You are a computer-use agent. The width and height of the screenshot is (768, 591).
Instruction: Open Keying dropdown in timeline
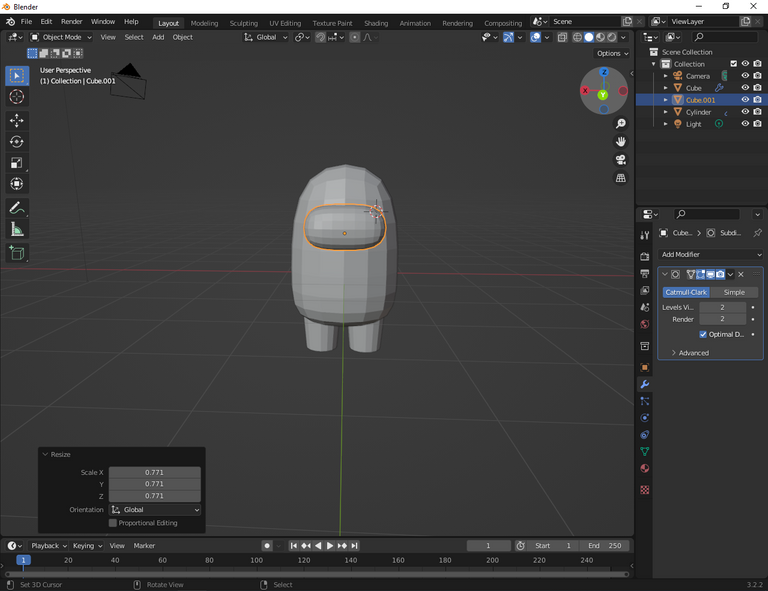[x=88, y=545]
